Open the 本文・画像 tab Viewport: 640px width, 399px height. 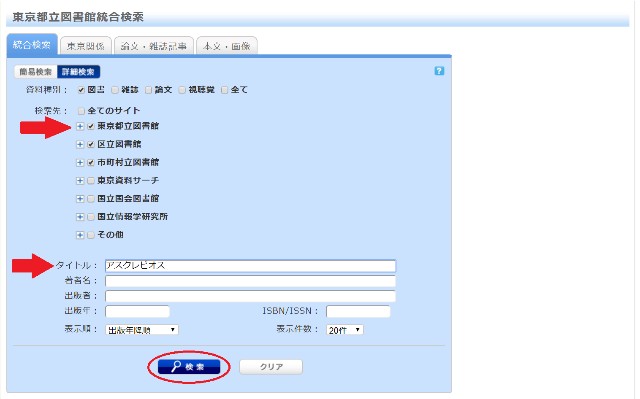tap(227, 46)
